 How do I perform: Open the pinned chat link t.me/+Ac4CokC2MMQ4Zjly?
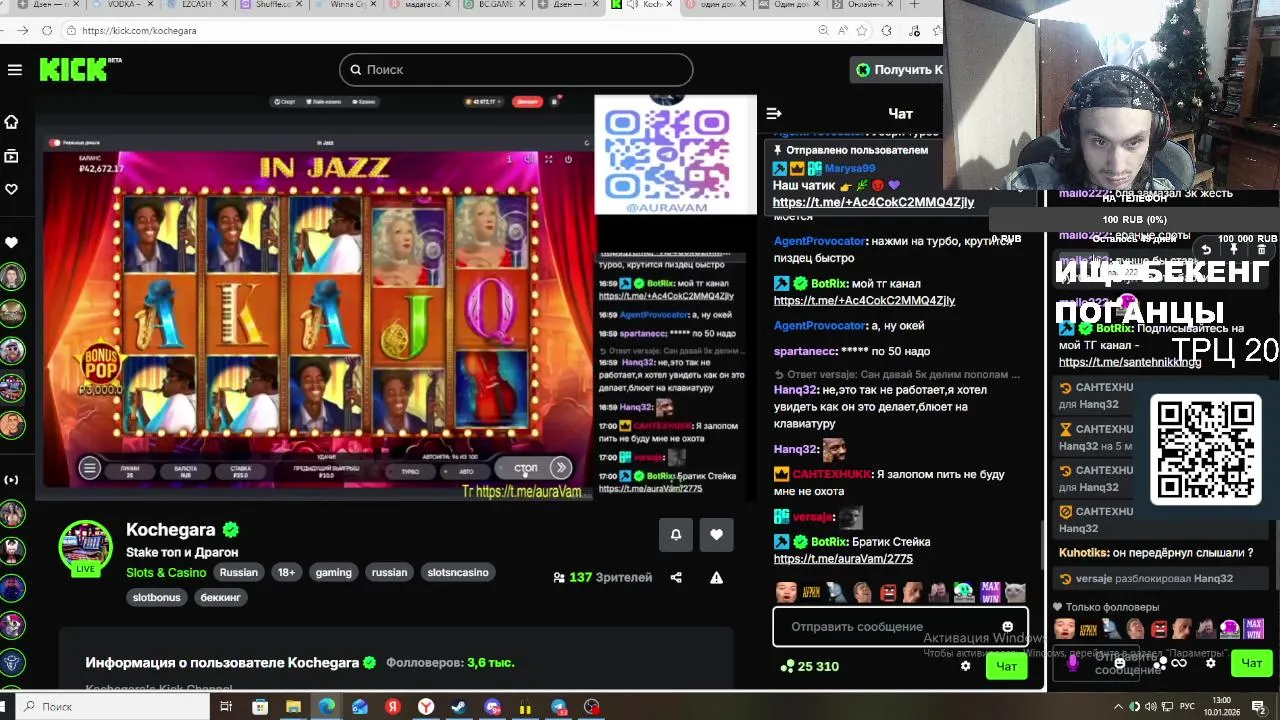click(873, 202)
